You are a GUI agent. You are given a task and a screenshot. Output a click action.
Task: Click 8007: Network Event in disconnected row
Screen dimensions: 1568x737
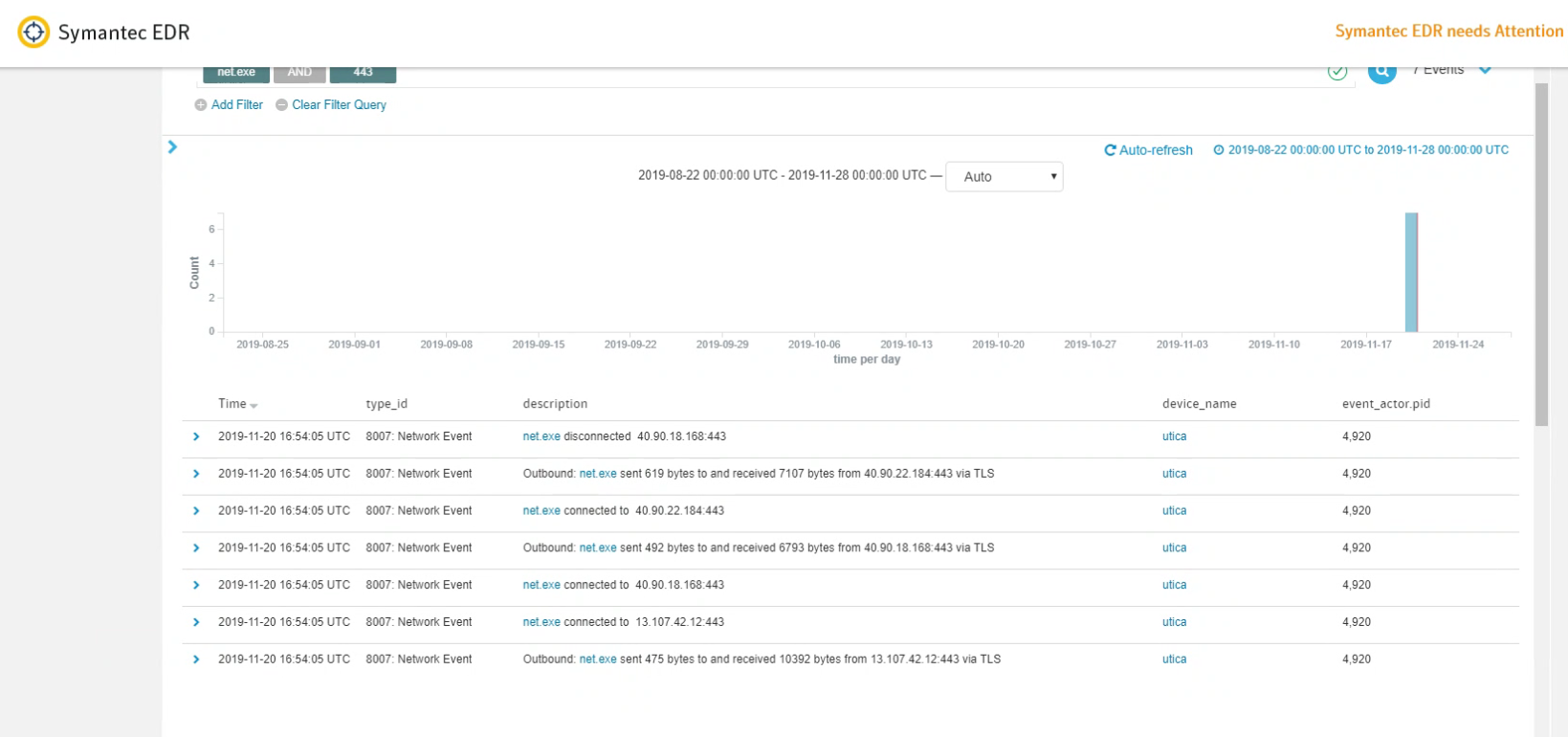click(x=419, y=436)
